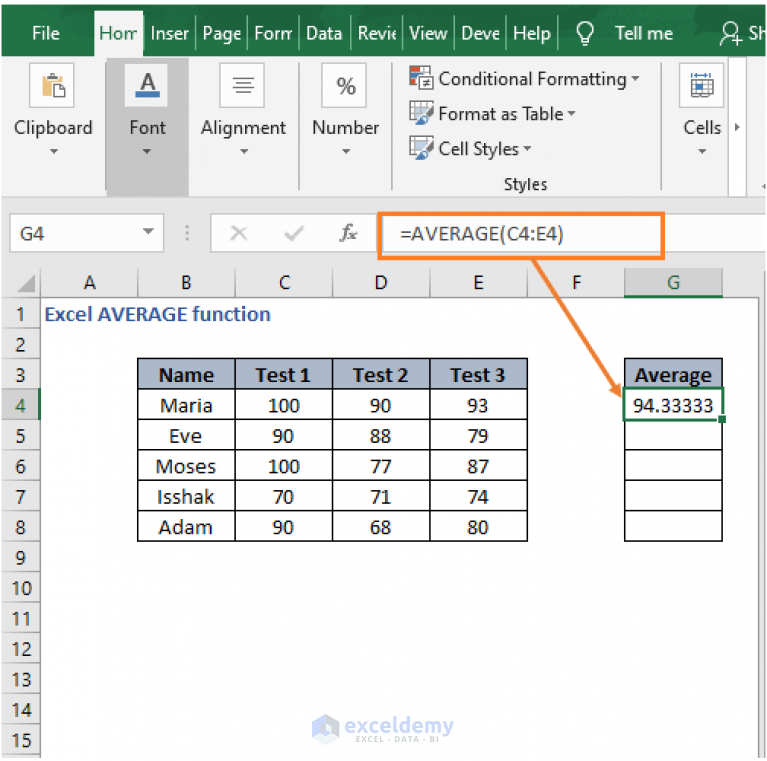
Task: Click the Enter checkmark in formula bar
Action: 293,233
